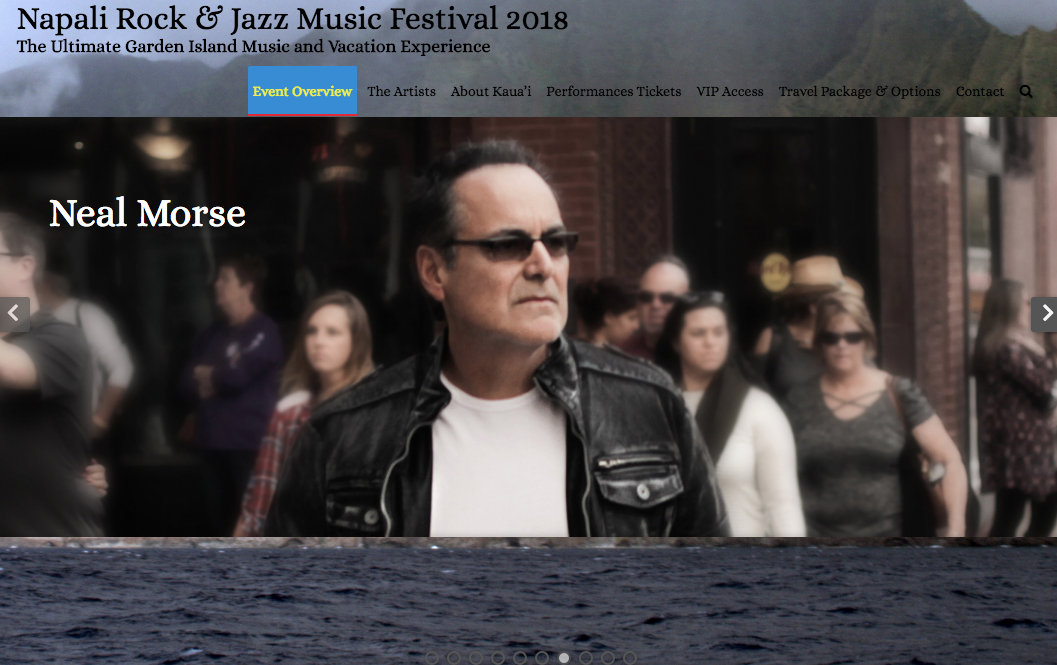The image size is (1057, 665).
Task: Advance to the next slide arrow
Action: 1044,314
